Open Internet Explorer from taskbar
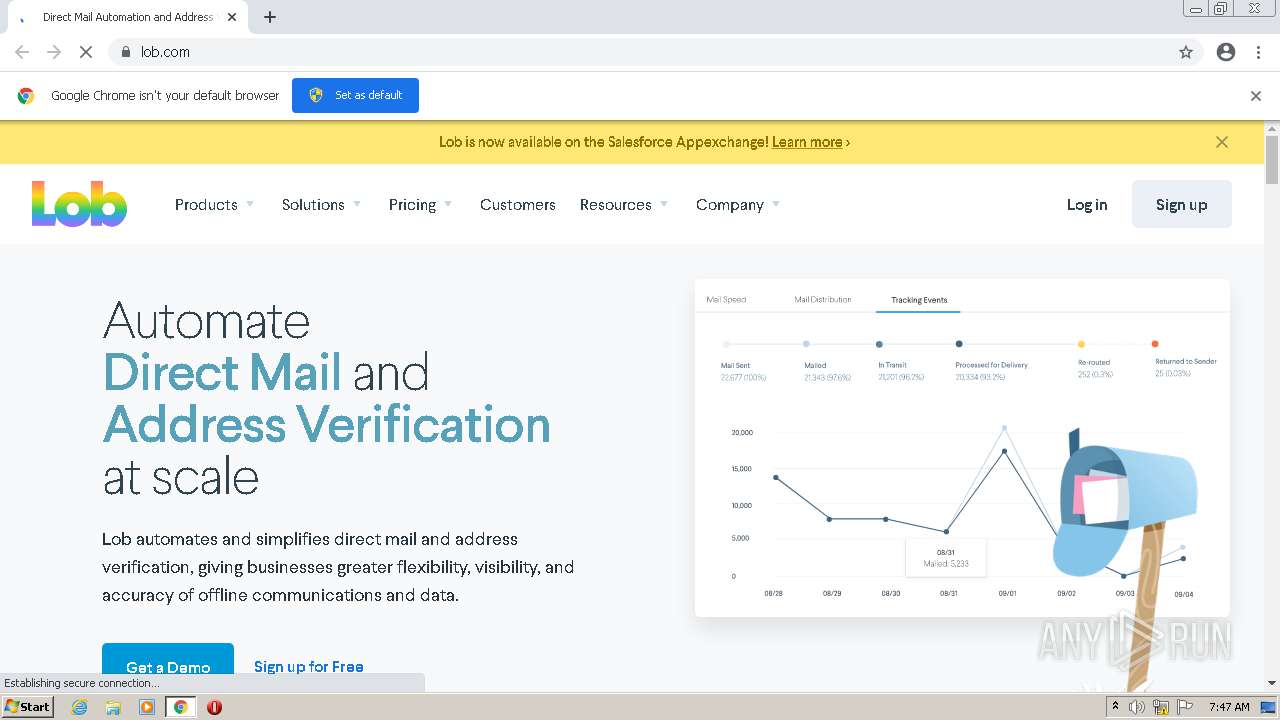1280x720 pixels. tap(79, 707)
